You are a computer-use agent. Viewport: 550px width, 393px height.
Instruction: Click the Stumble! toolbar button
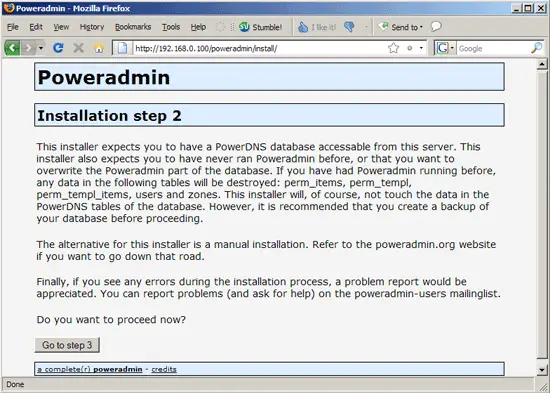(260, 27)
